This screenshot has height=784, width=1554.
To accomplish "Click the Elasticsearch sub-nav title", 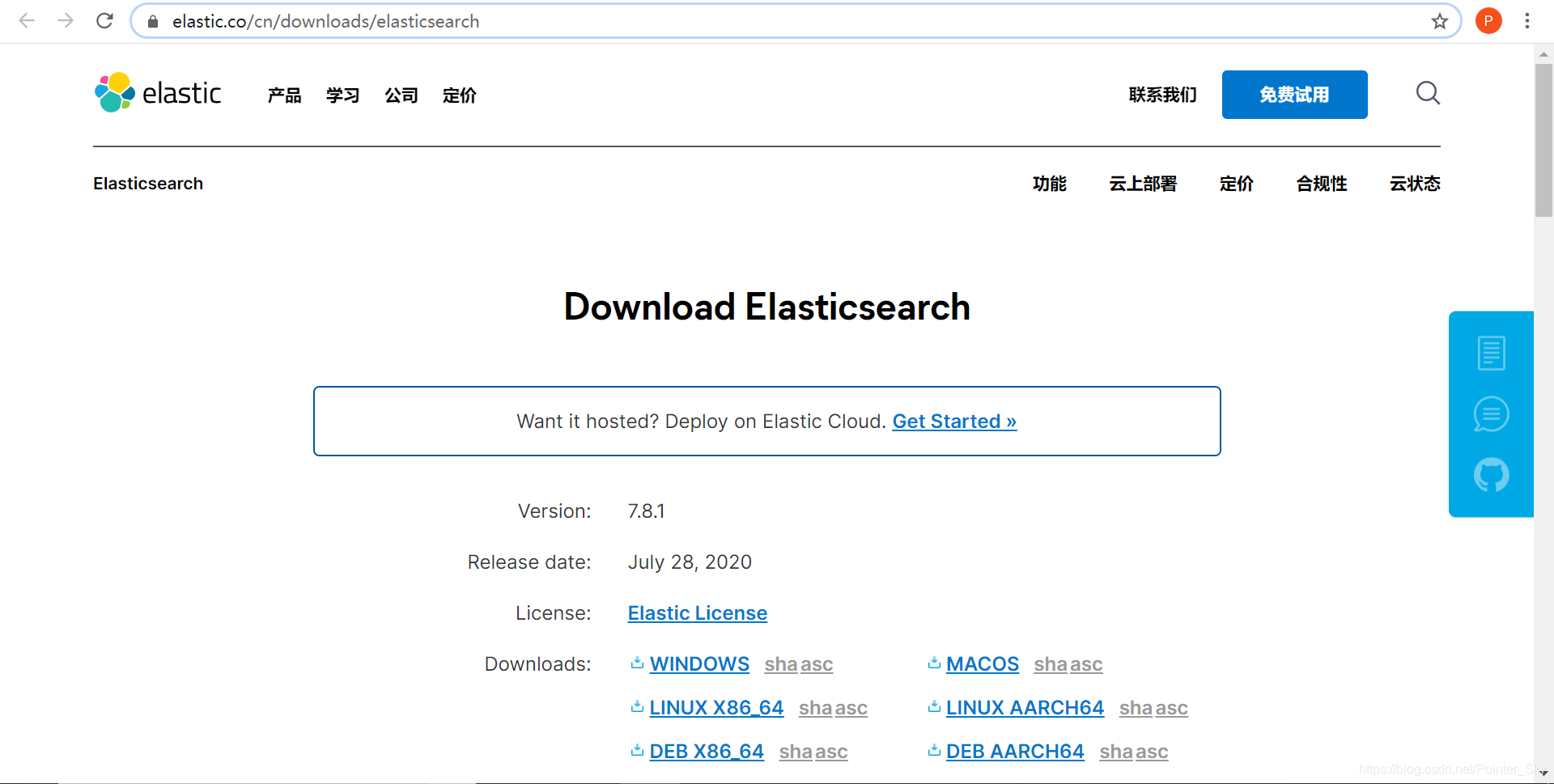I will pos(148,184).
